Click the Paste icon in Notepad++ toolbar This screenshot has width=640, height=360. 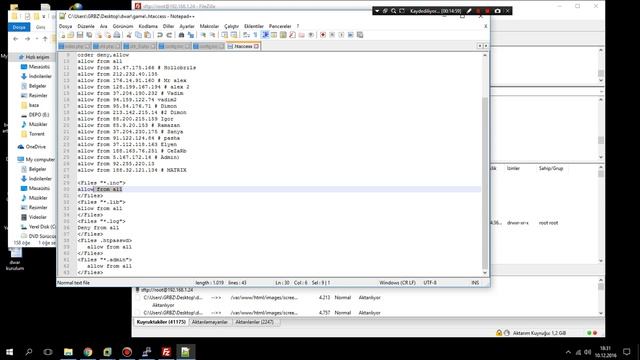coord(147,35)
